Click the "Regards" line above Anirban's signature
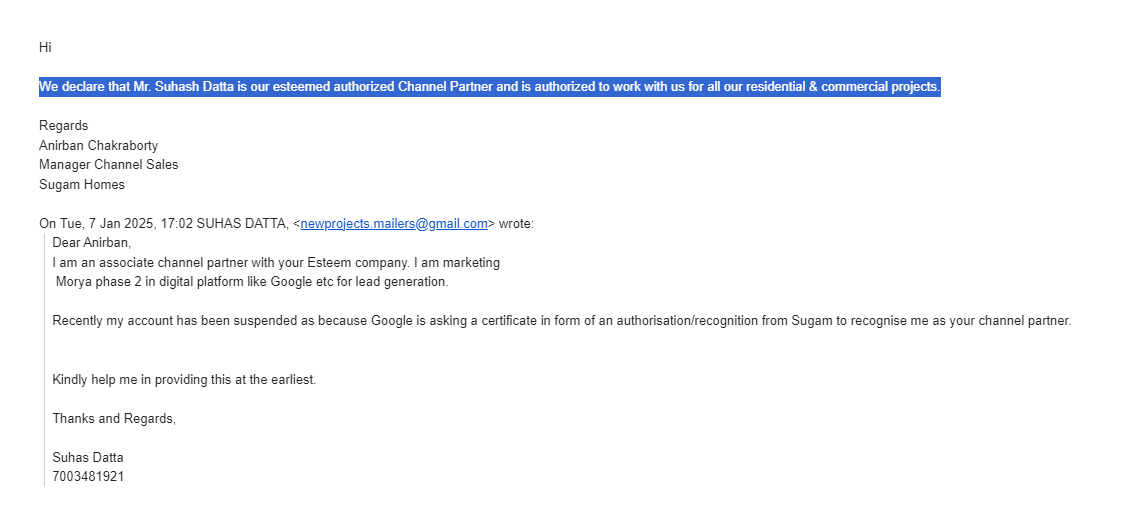This screenshot has width=1128, height=516. (x=63, y=126)
